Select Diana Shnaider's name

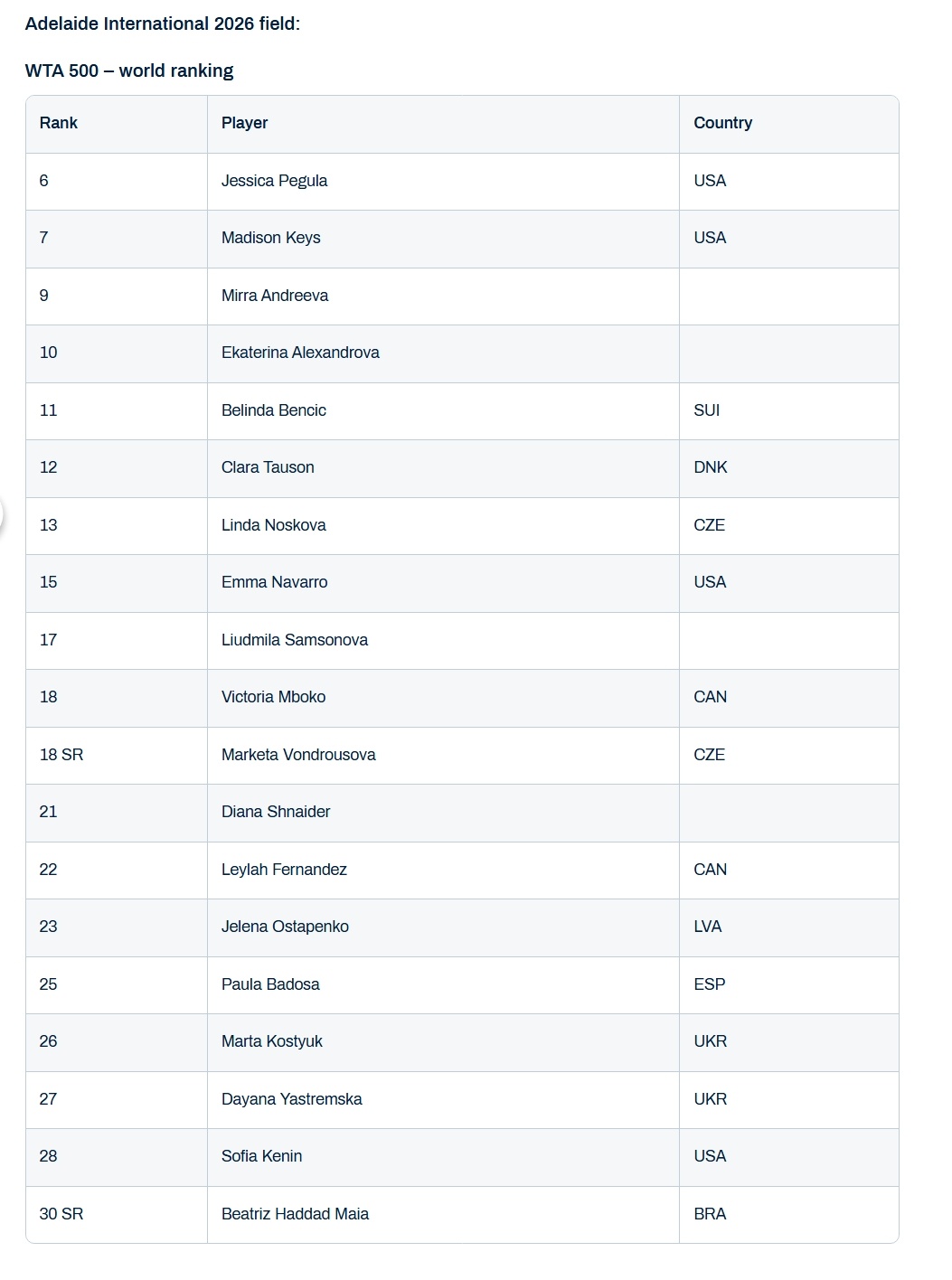[276, 812]
